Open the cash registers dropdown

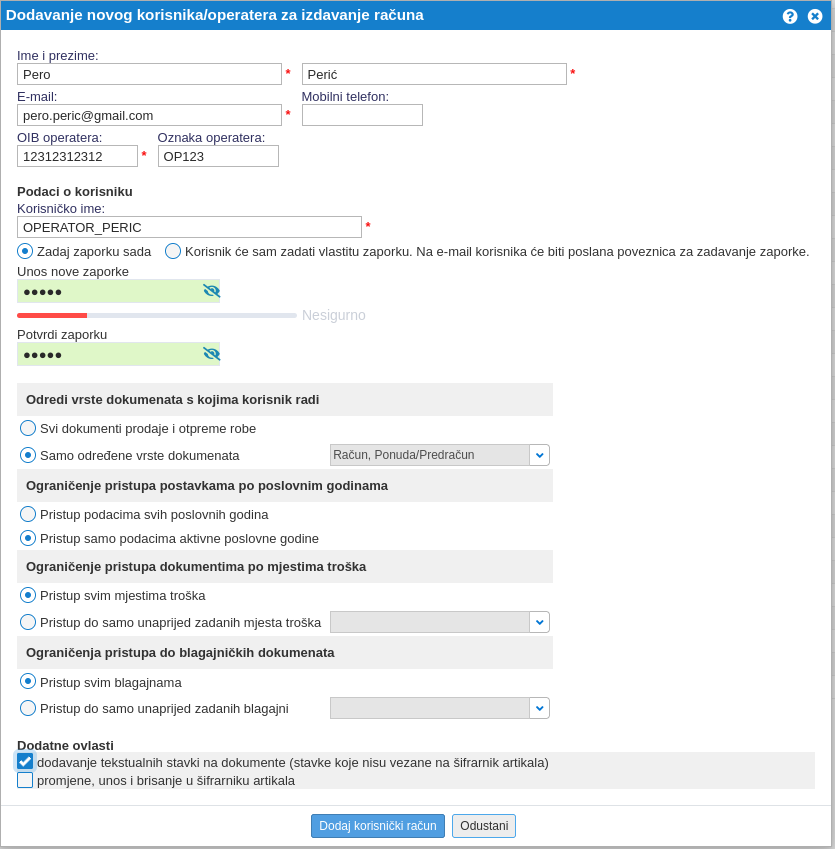coord(539,708)
